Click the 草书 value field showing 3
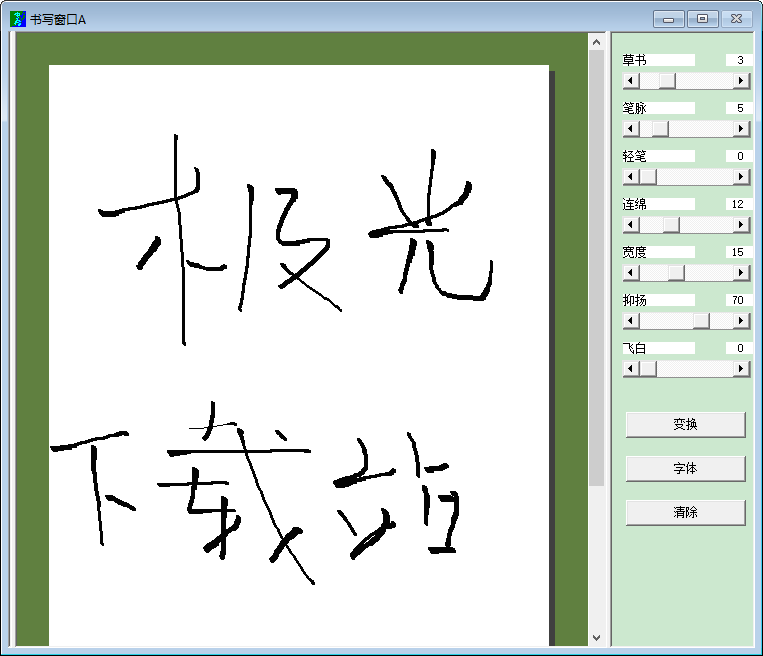Image resolution: width=763 pixels, height=656 pixels. point(739,60)
